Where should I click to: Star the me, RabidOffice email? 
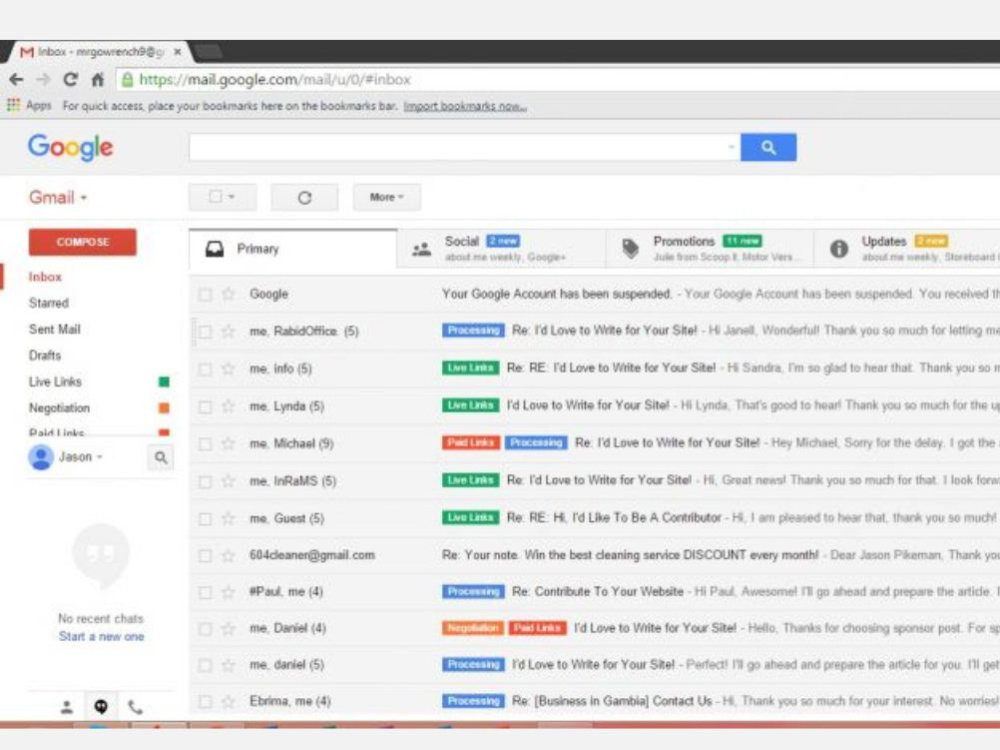(x=228, y=331)
